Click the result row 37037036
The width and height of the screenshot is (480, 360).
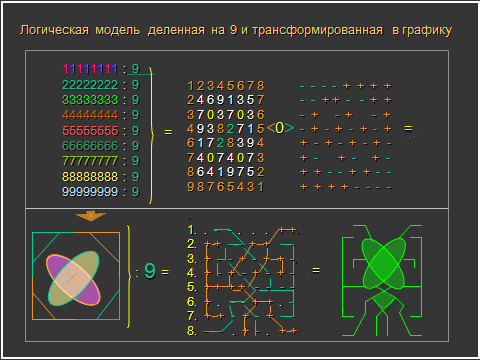click(x=226, y=115)
